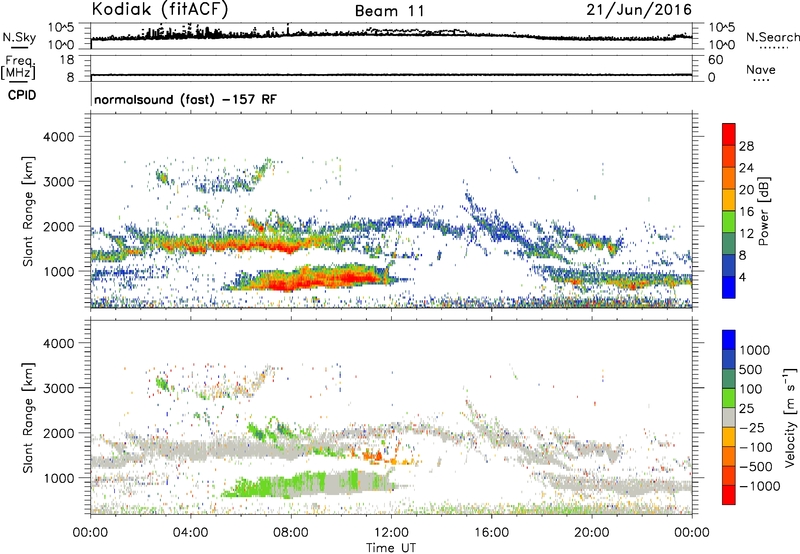800x554 pixels.
Task: Click the '28' tick on power colorbar
Action: [746, 146]
